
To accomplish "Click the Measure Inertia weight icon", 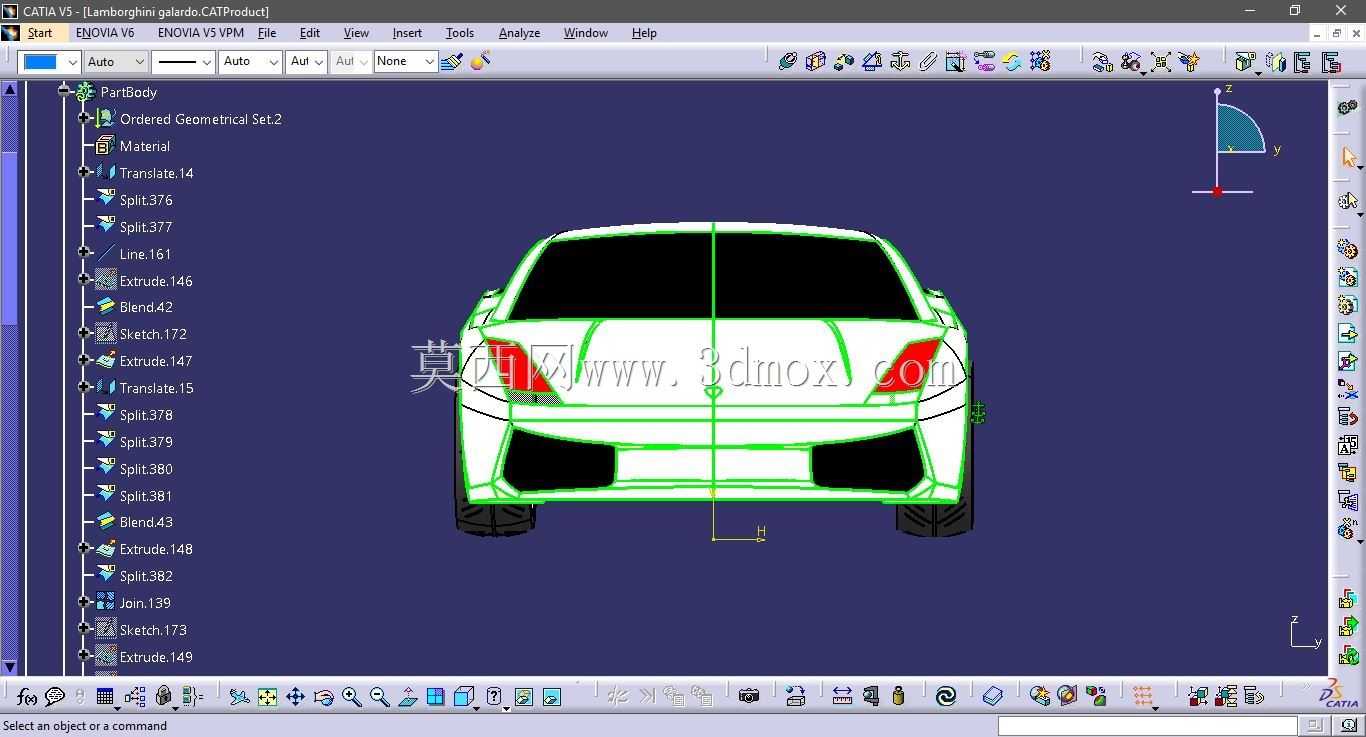I will coord(898,697).
